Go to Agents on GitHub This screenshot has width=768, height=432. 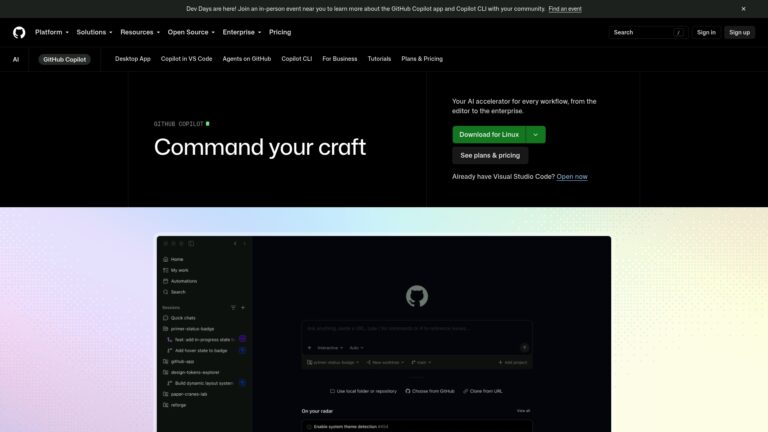[247, 59]
